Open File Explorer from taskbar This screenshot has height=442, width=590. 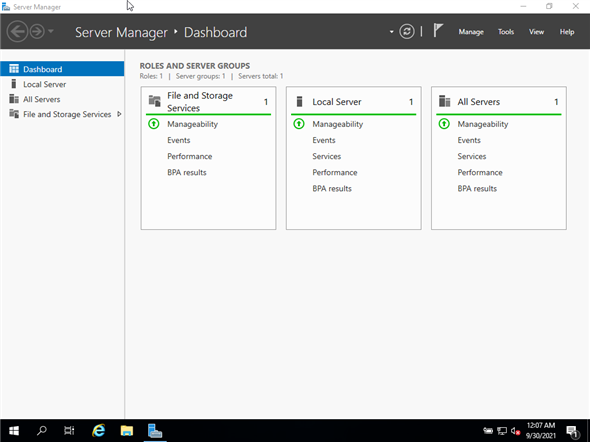click(127, 430)
